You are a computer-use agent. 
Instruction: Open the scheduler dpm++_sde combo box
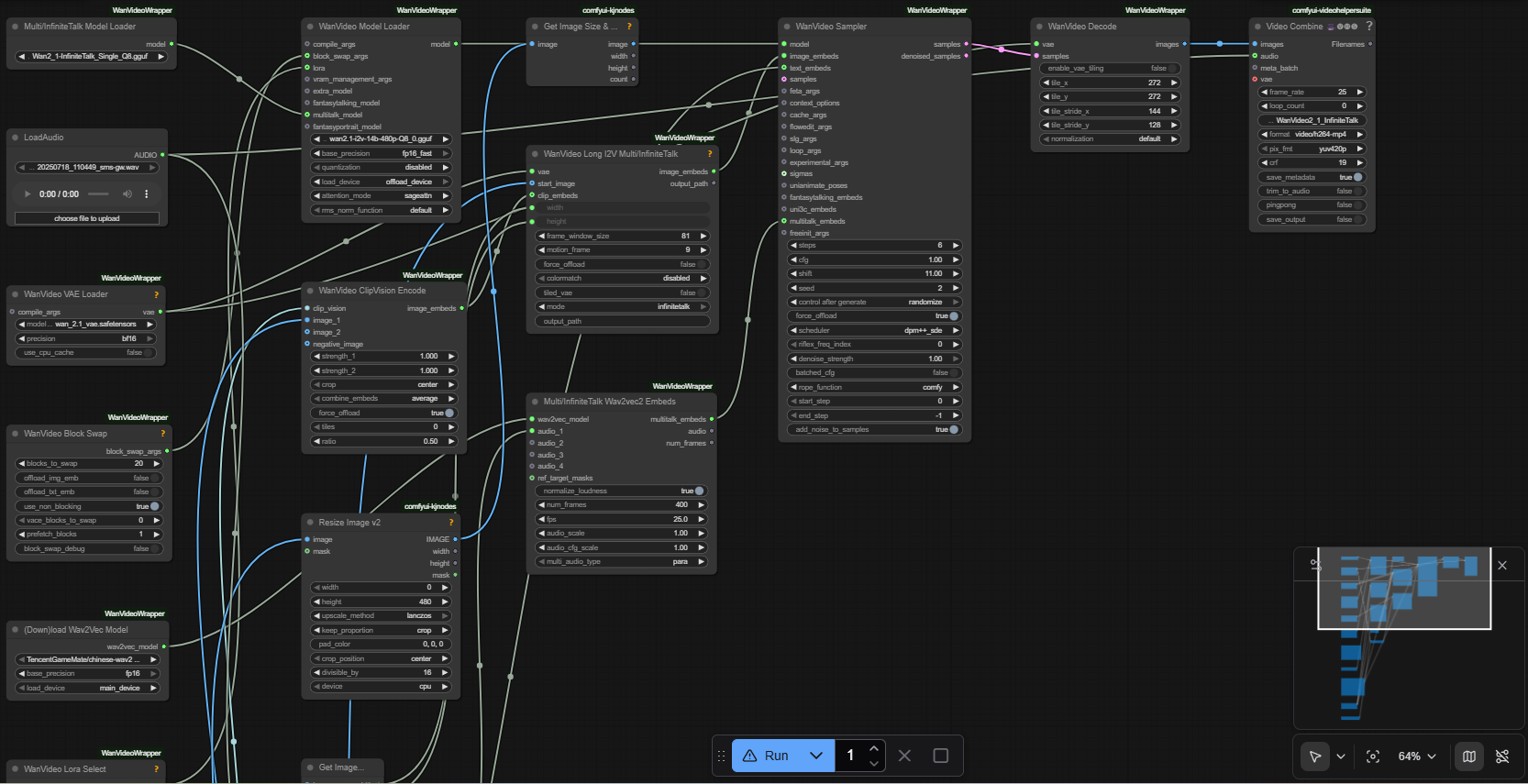(x=874, y=330)
